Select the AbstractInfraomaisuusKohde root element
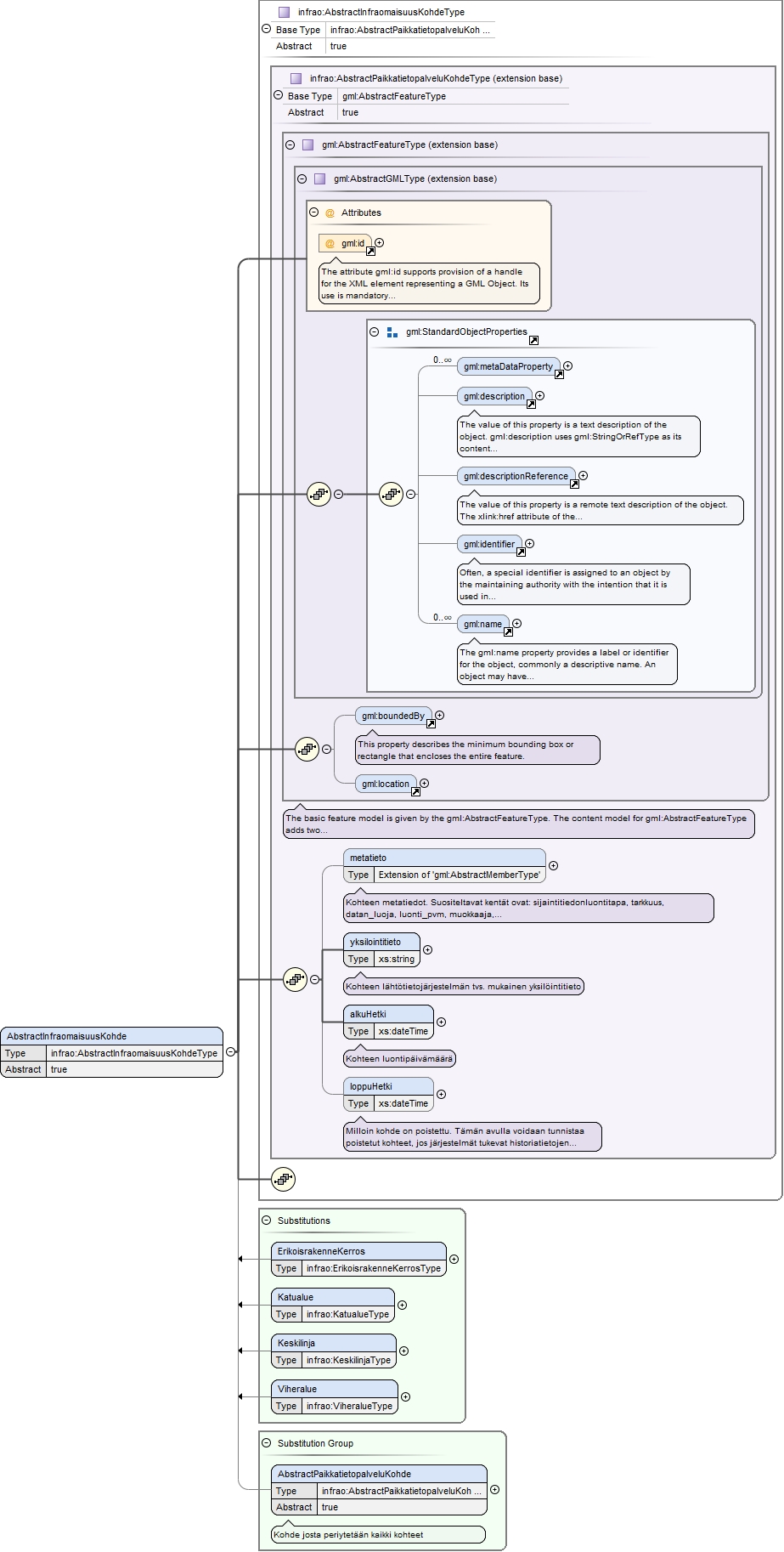Screen dimensions: 784x1552 [x=111, y=1052]
